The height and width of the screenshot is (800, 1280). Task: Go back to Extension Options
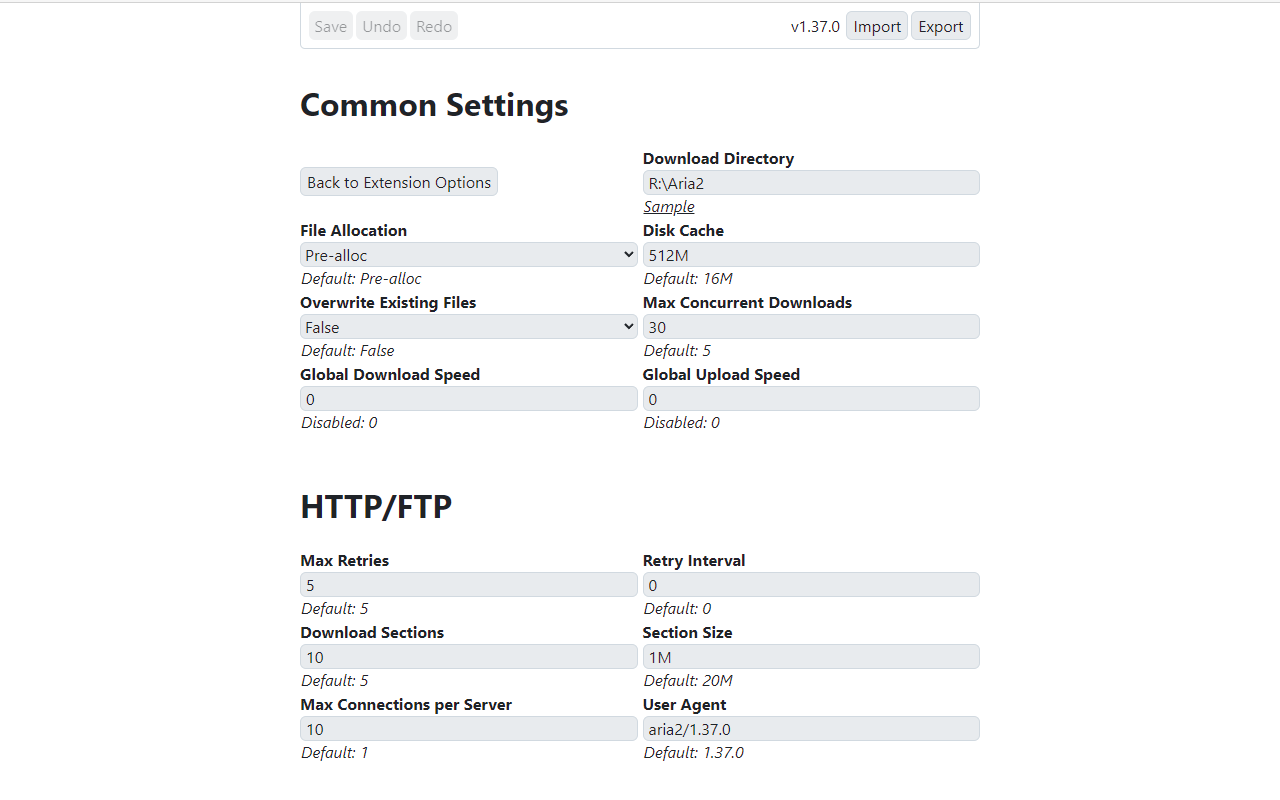(x=399, y=182)
